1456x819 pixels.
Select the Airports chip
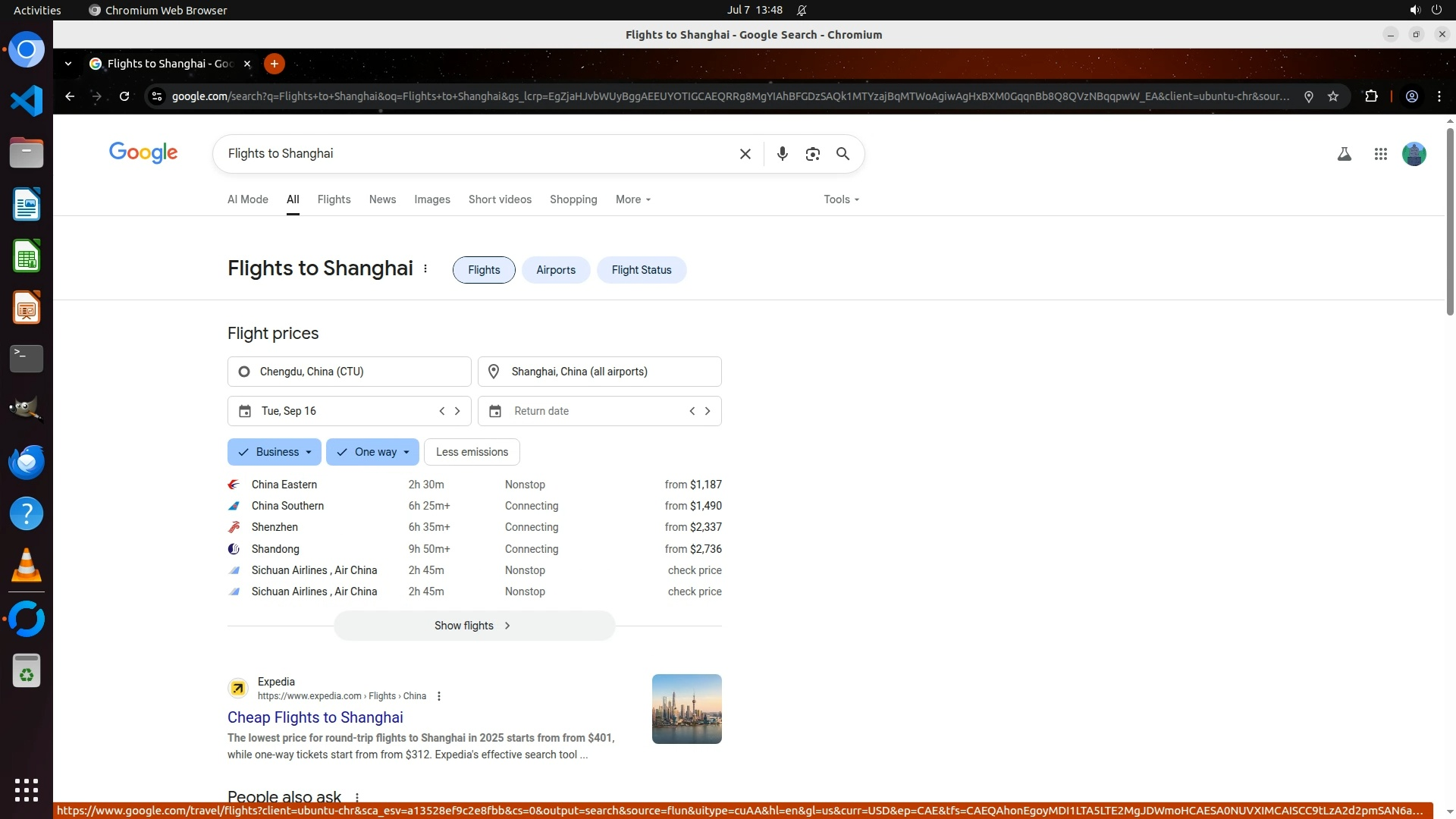point(555,270)
